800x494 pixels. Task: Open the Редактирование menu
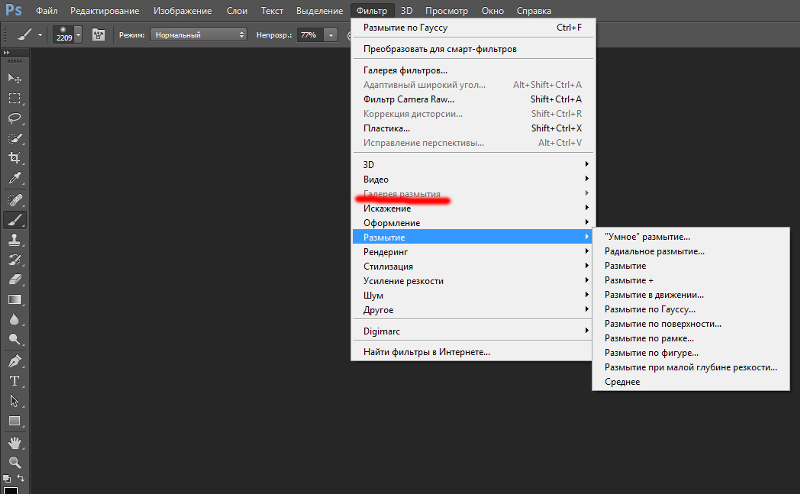point(105,11)
